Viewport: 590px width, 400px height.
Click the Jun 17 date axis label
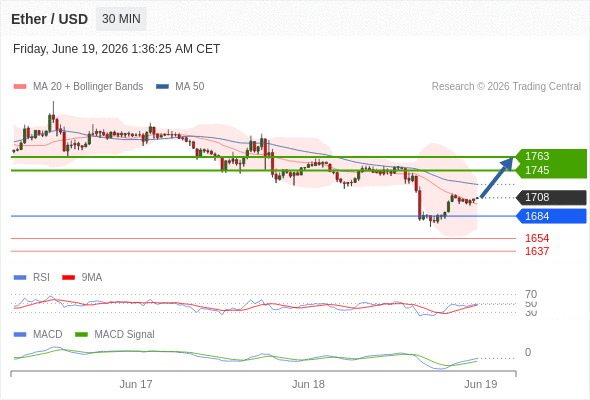pos(136,384)
